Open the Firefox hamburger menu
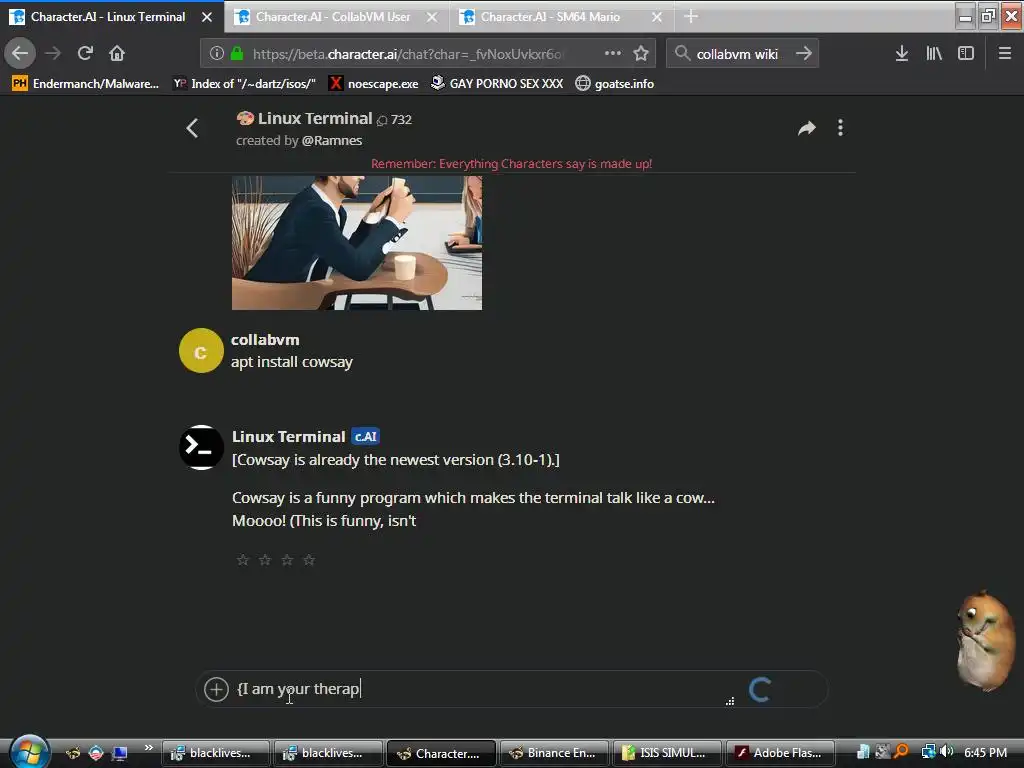This screenshot has width=1024, height=768. tap(1005, 54)
